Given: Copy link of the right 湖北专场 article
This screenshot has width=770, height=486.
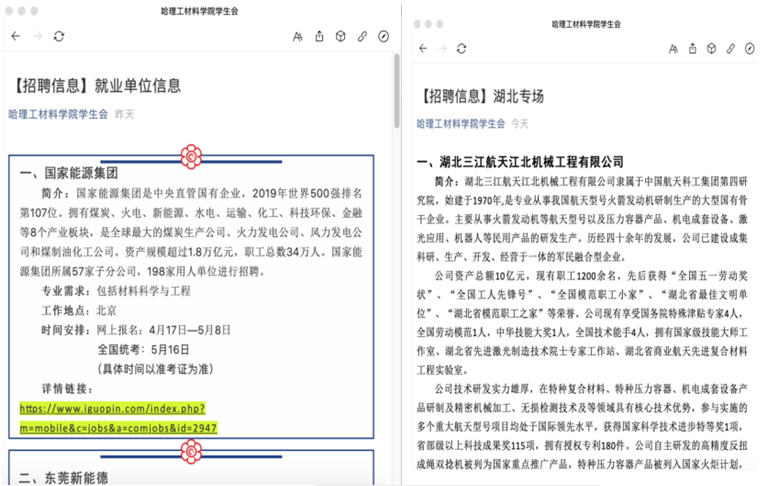Looking at the screenshot, I should pos(731,47).
